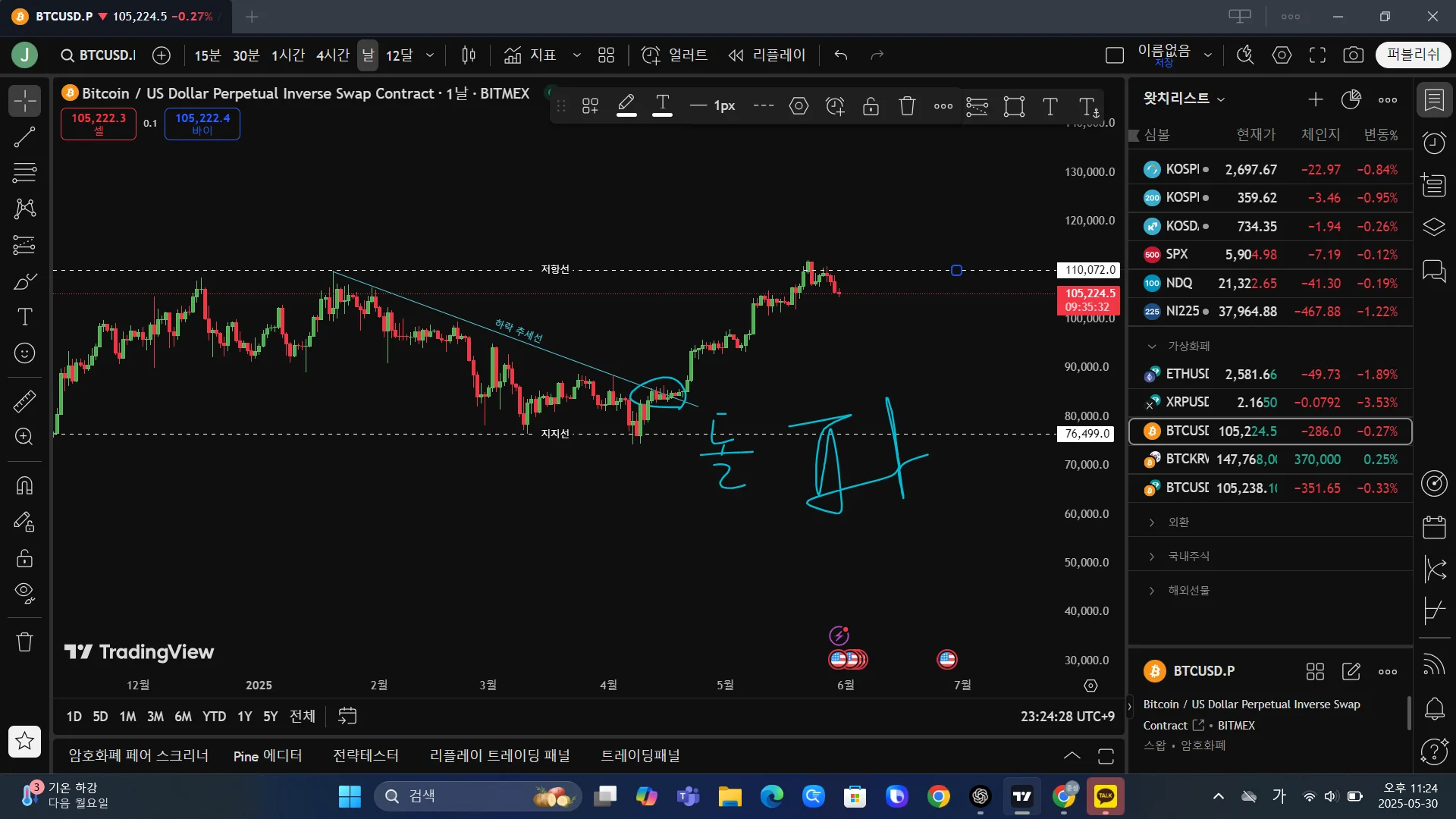Switch to the 전략테스터 tab
The width and height of the screenshot is (1456, 819).
point(366,756)
